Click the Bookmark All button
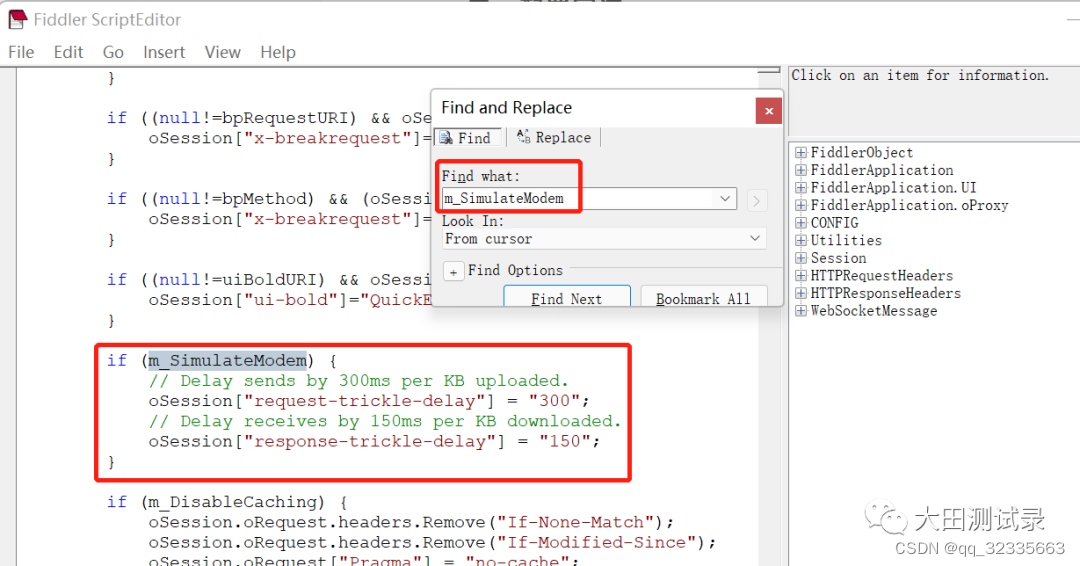The width and height of the screenshot is (1080, 566). [703, 297]
